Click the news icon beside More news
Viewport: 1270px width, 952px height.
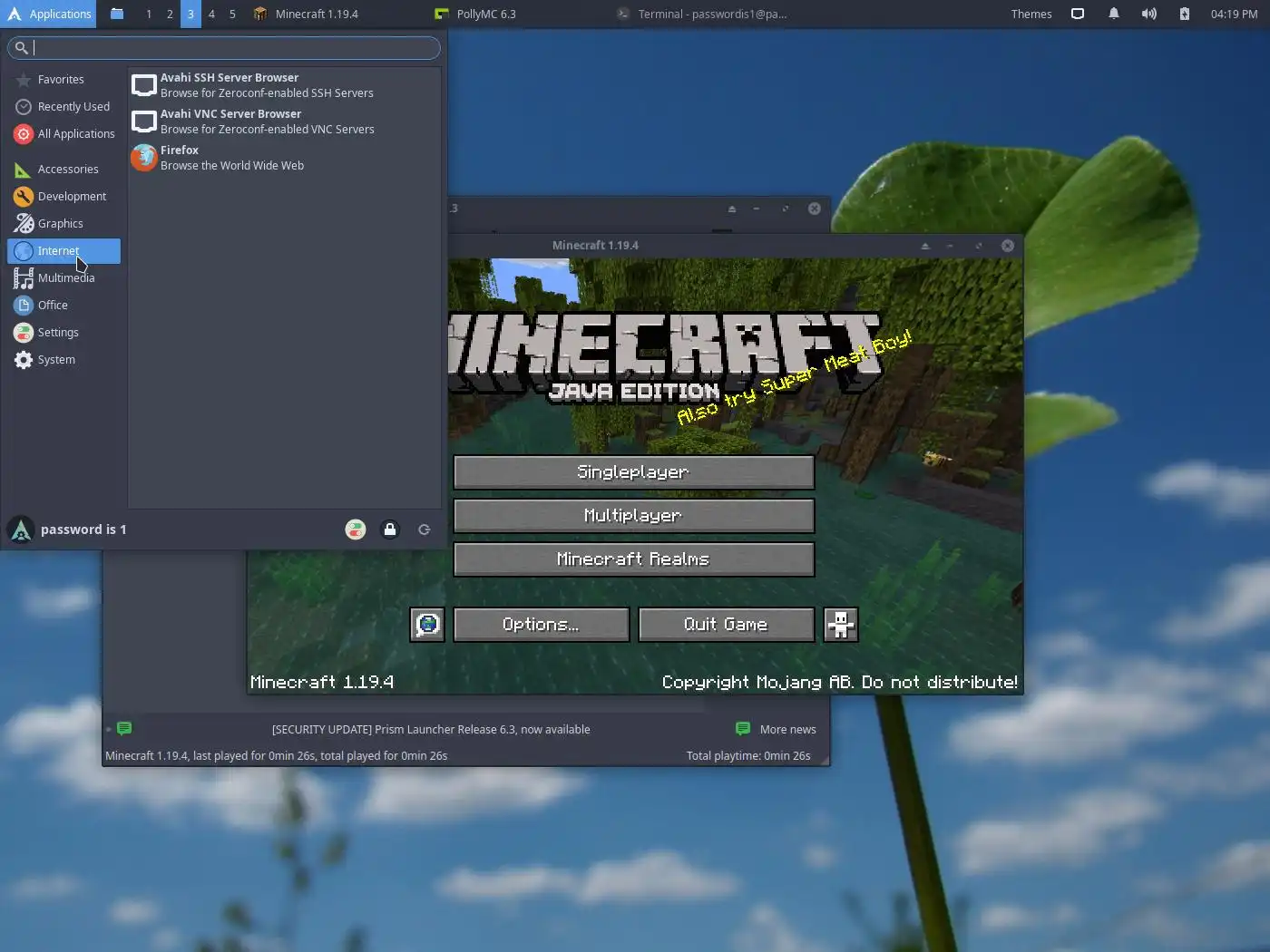tap(743, 728)
